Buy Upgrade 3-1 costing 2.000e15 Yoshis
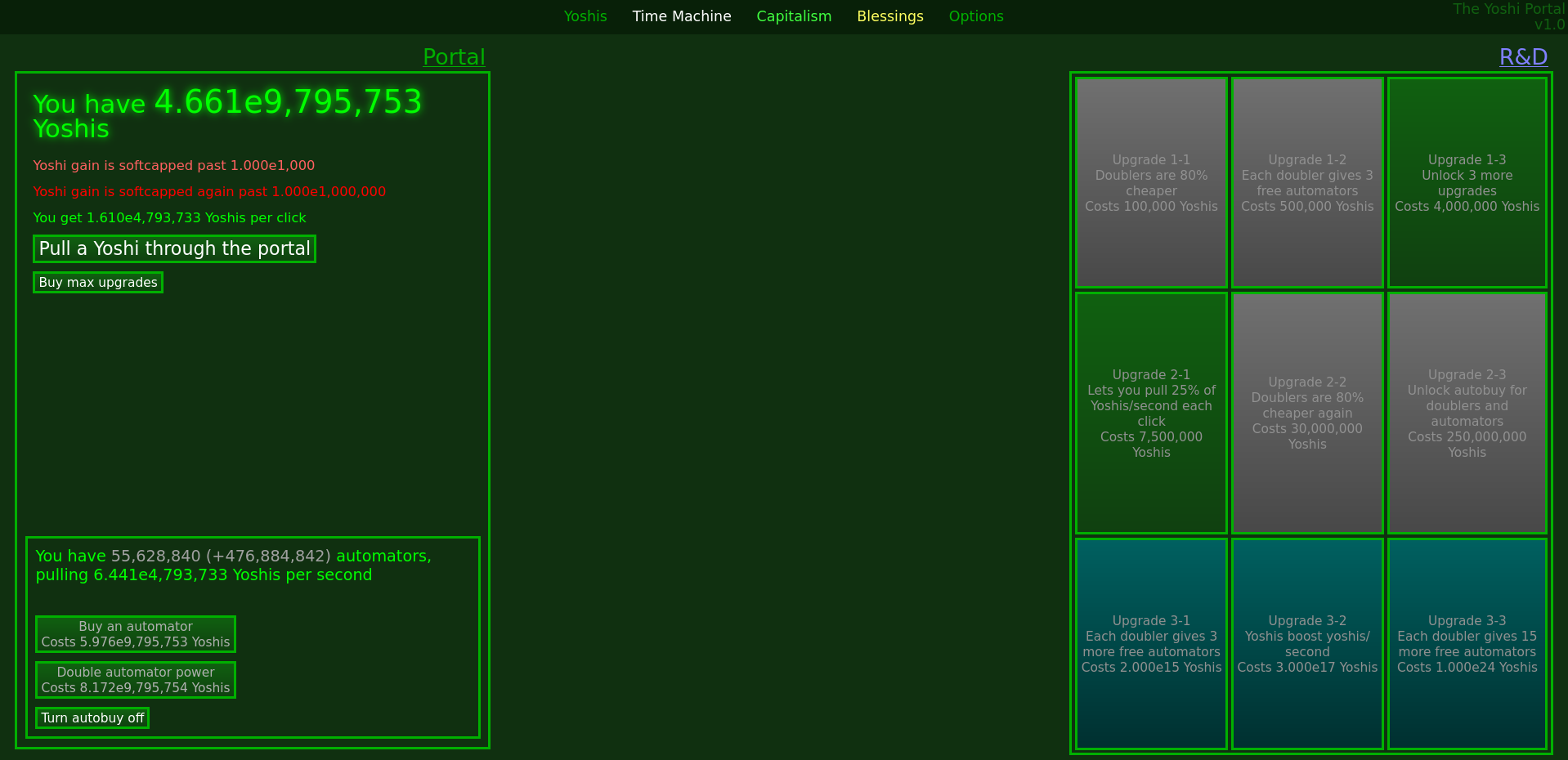The width and height of the screenshot is (1568, 760). [1151, 644]
